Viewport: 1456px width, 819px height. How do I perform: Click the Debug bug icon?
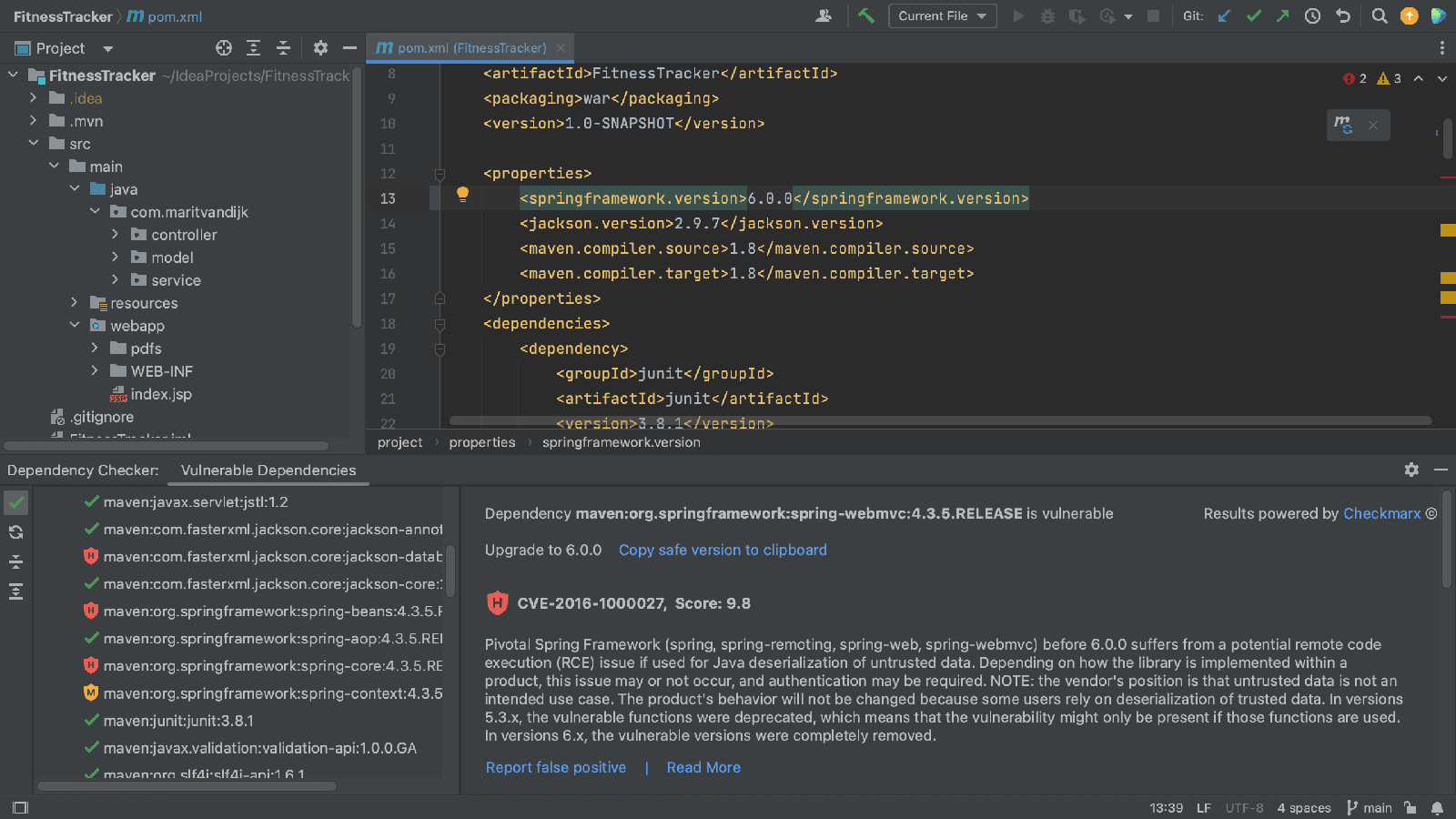pyautogui.click(x=1047, y=15)
